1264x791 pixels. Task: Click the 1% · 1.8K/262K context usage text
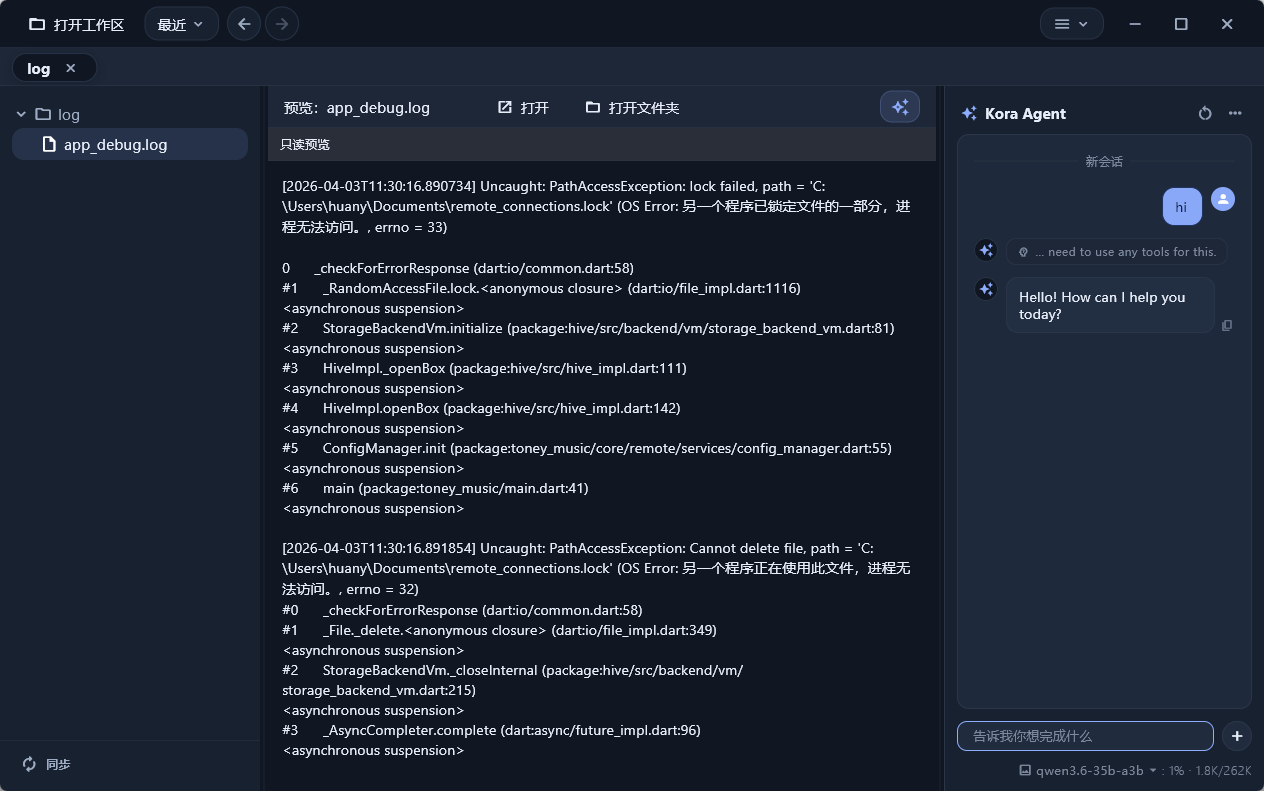[1210, 771]
